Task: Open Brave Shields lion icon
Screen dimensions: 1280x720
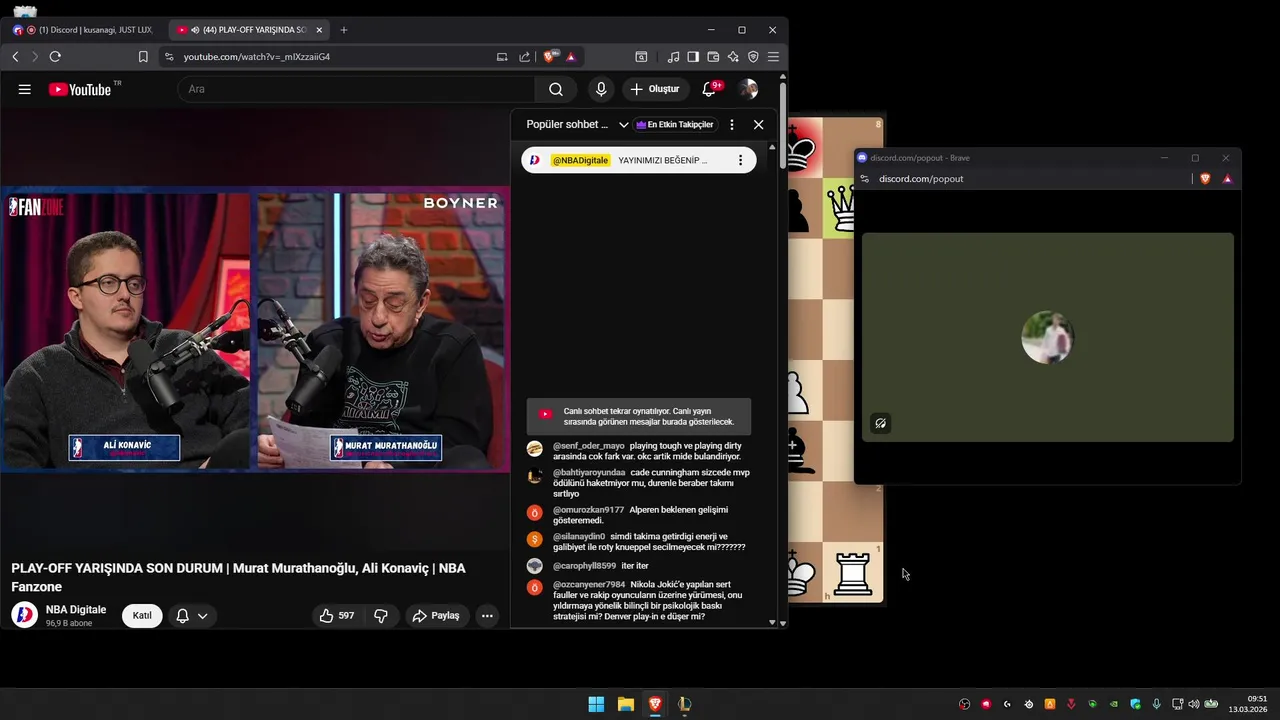Action: (x=549, y=57)
